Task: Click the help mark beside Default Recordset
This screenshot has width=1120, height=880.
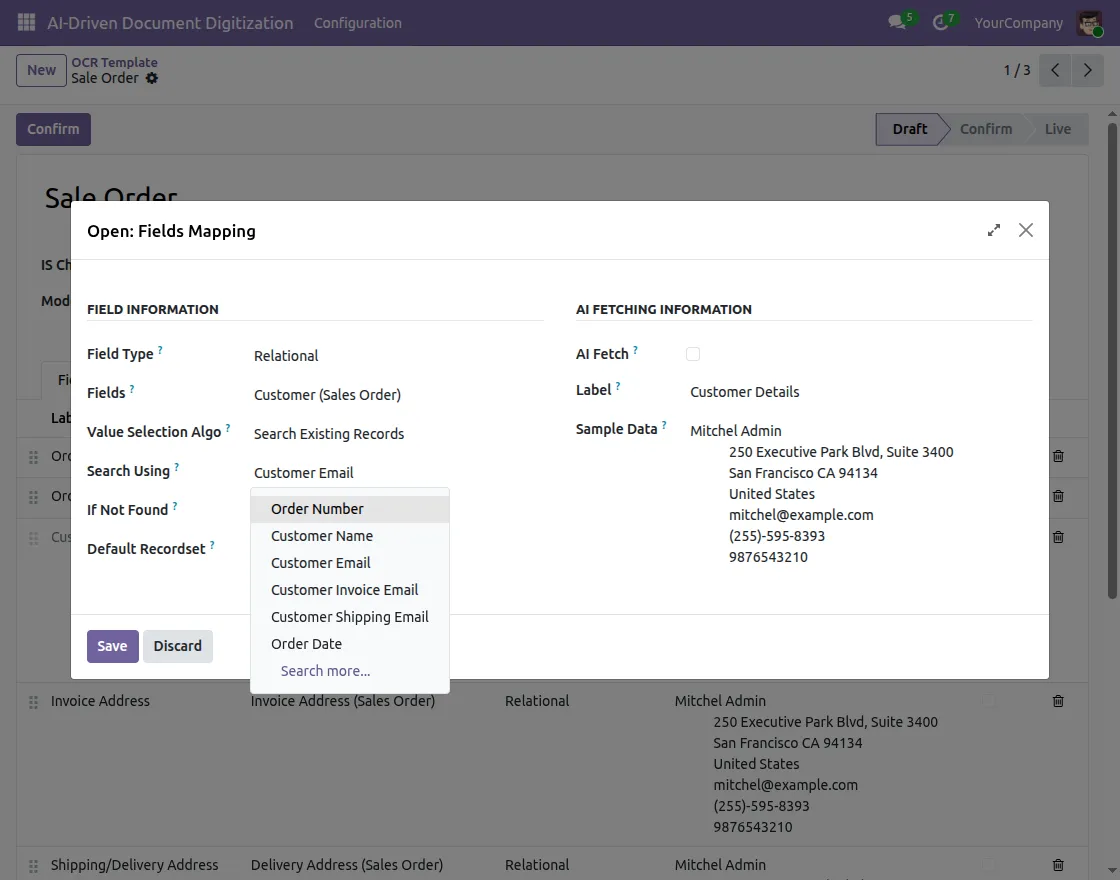Action: coord(212,545)
